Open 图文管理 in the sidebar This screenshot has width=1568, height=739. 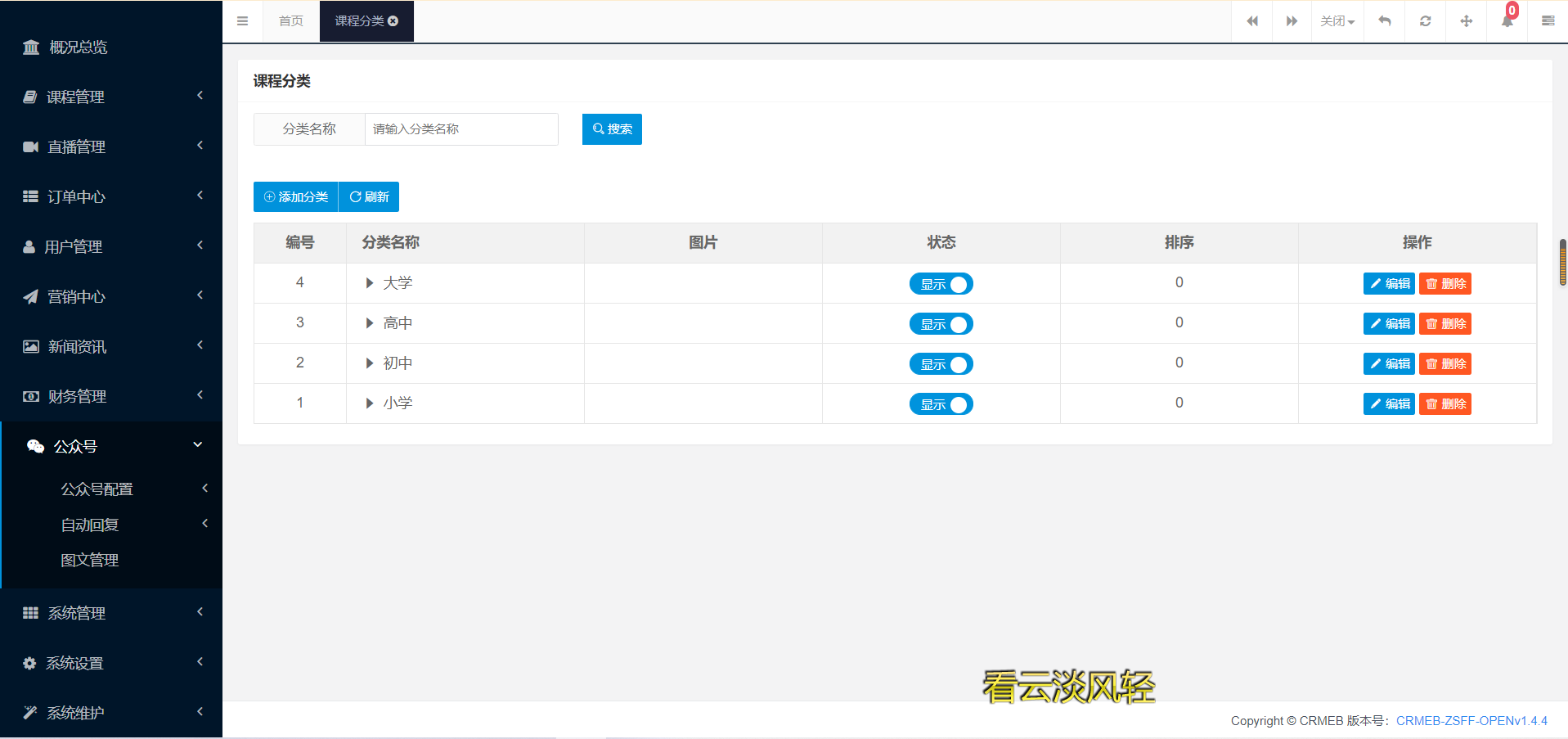coord(90,561)
